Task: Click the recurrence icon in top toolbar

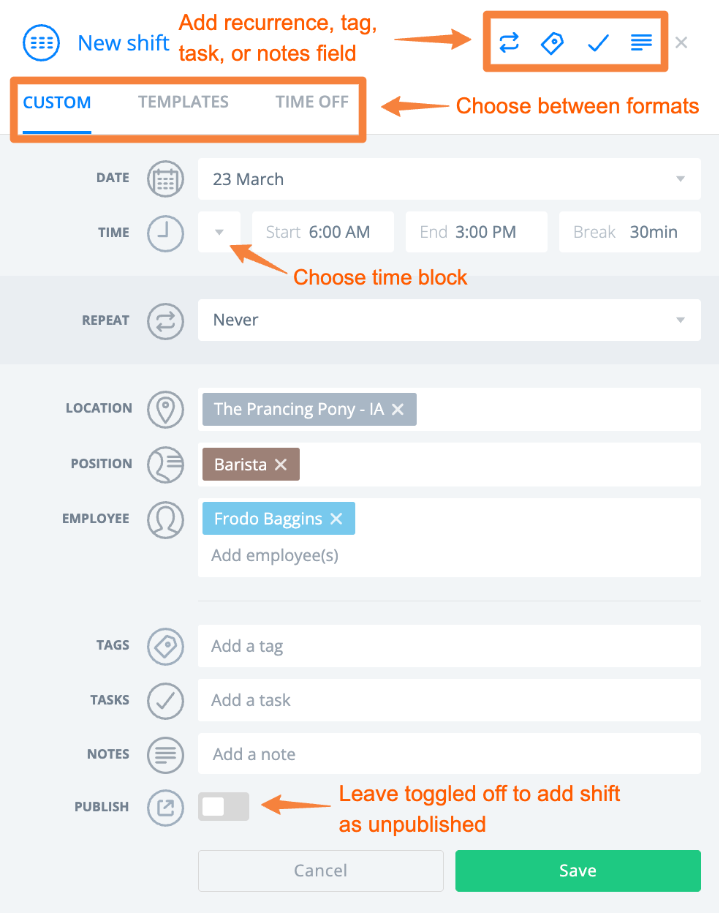Action: click(509, 42)
